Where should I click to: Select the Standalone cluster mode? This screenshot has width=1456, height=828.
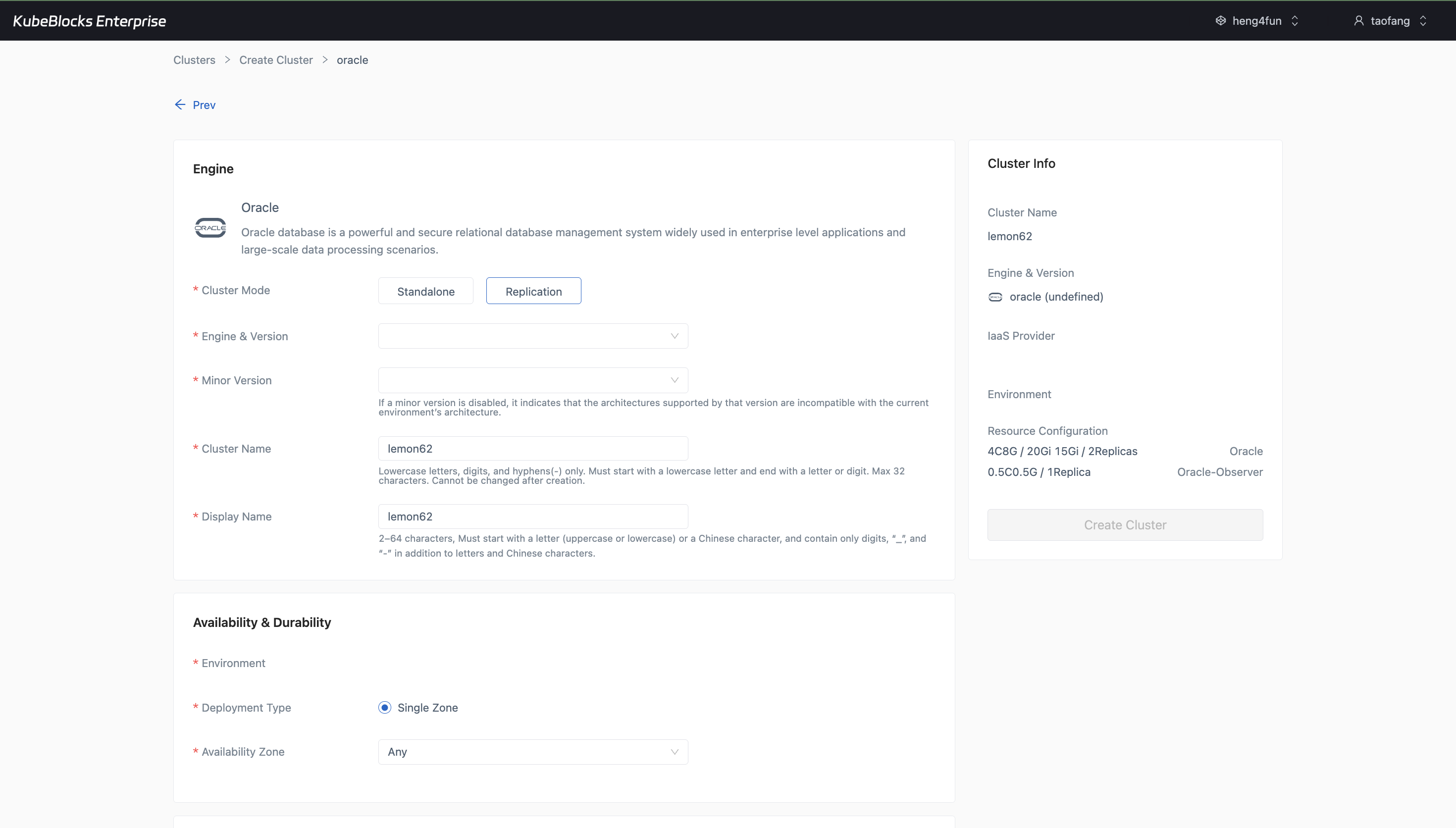426,291
